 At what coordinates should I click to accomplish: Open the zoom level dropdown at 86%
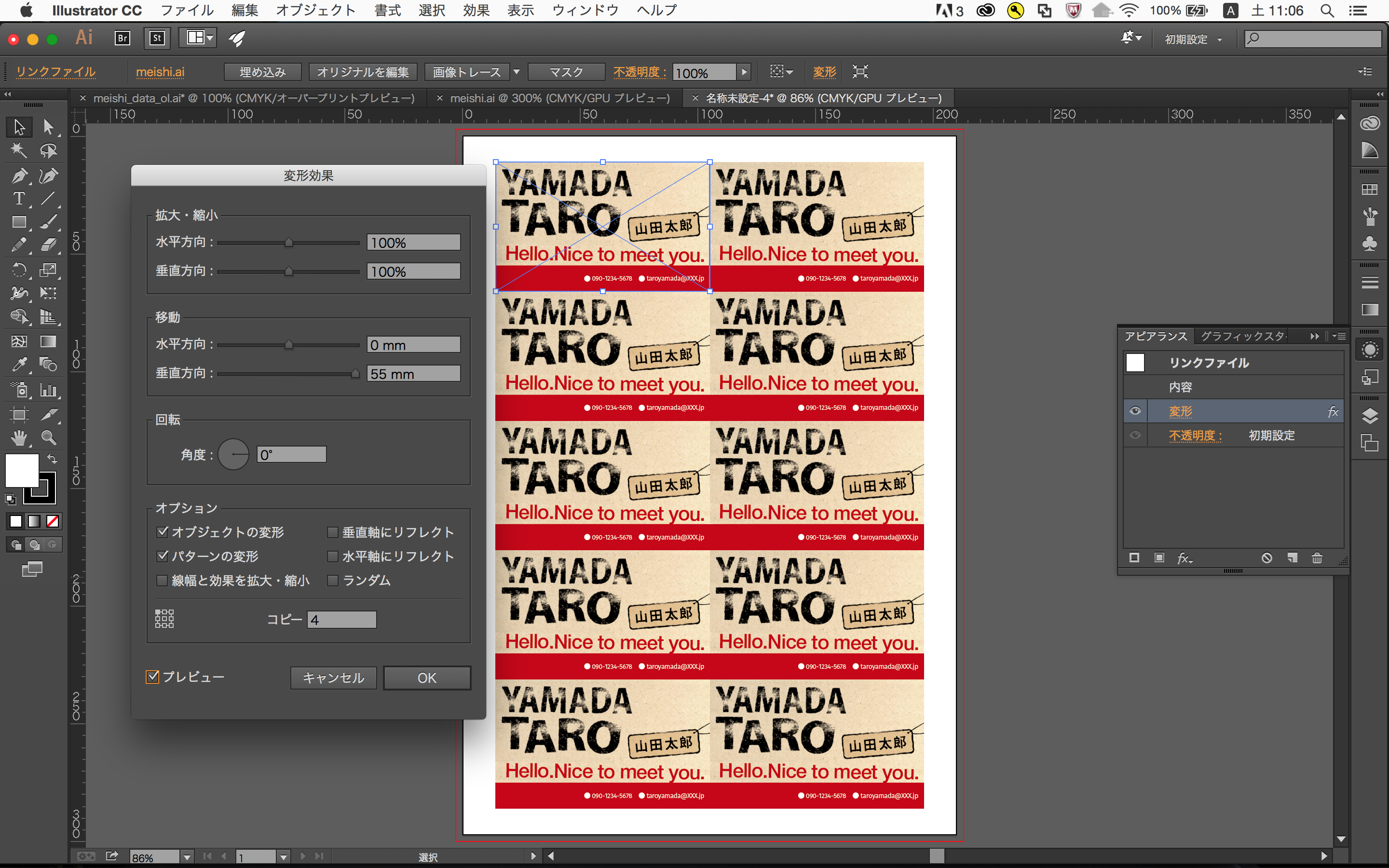tap(187, 857)
